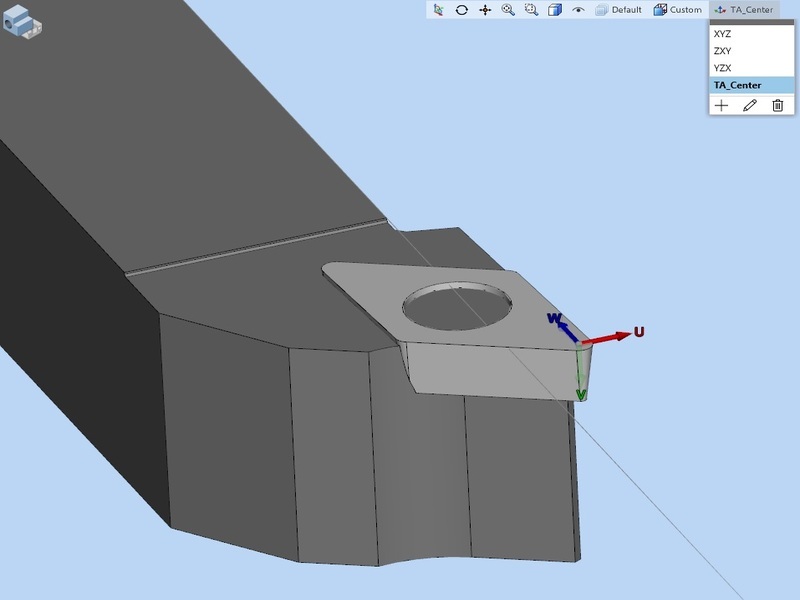Viewport: 800px width, 600px height.
Task: Add a new coordinate system
Action: pyautogui.click(x=721, y=106)
